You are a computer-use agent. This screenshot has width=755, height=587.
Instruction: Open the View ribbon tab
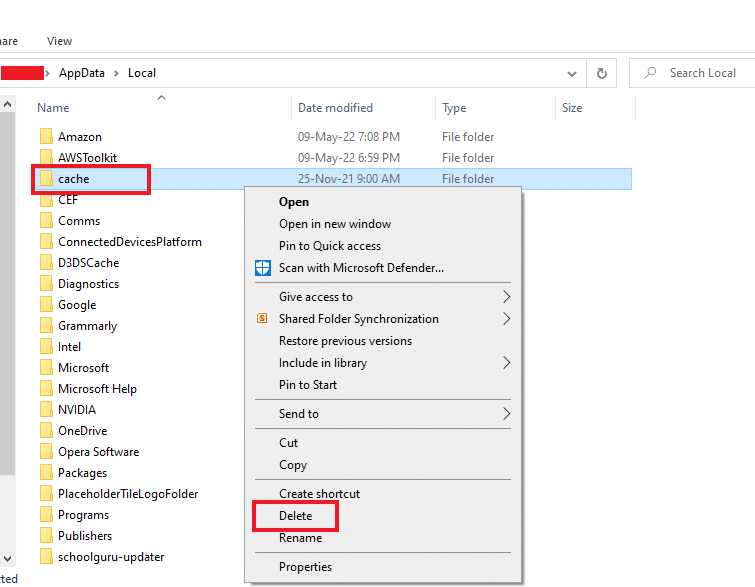[x=59, y=41]
